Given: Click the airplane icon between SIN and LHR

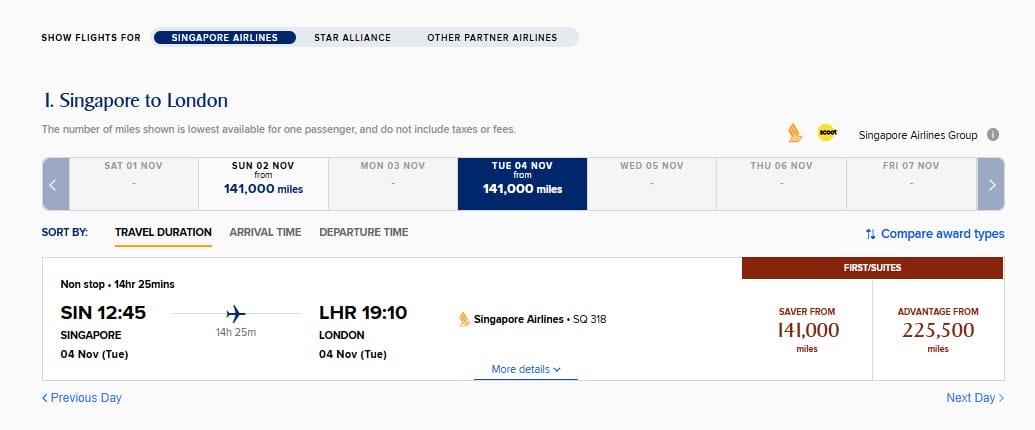Looking at the screenshot, I should [236, 313].
